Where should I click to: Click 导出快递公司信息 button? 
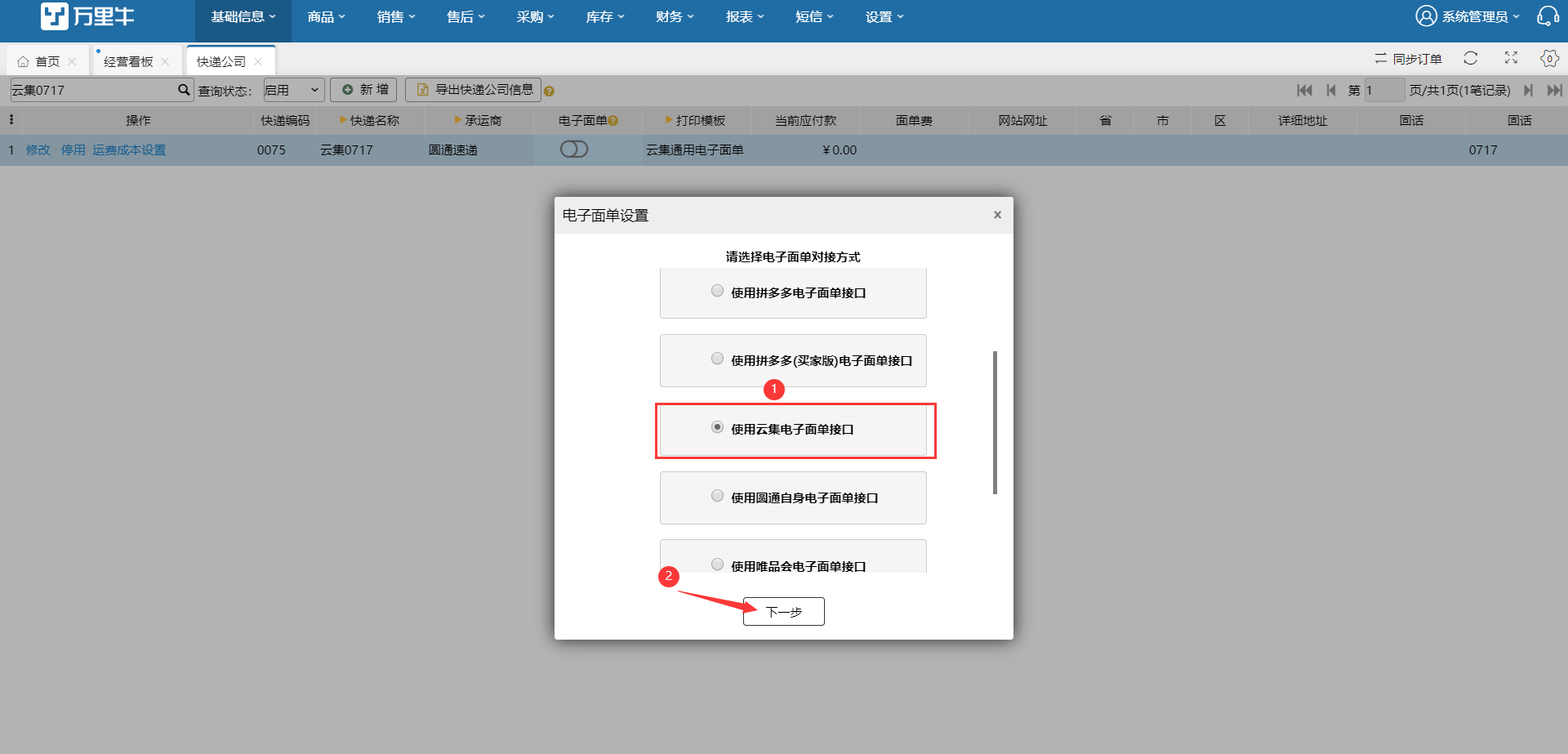pyautogui.click(x=474, y=90)
